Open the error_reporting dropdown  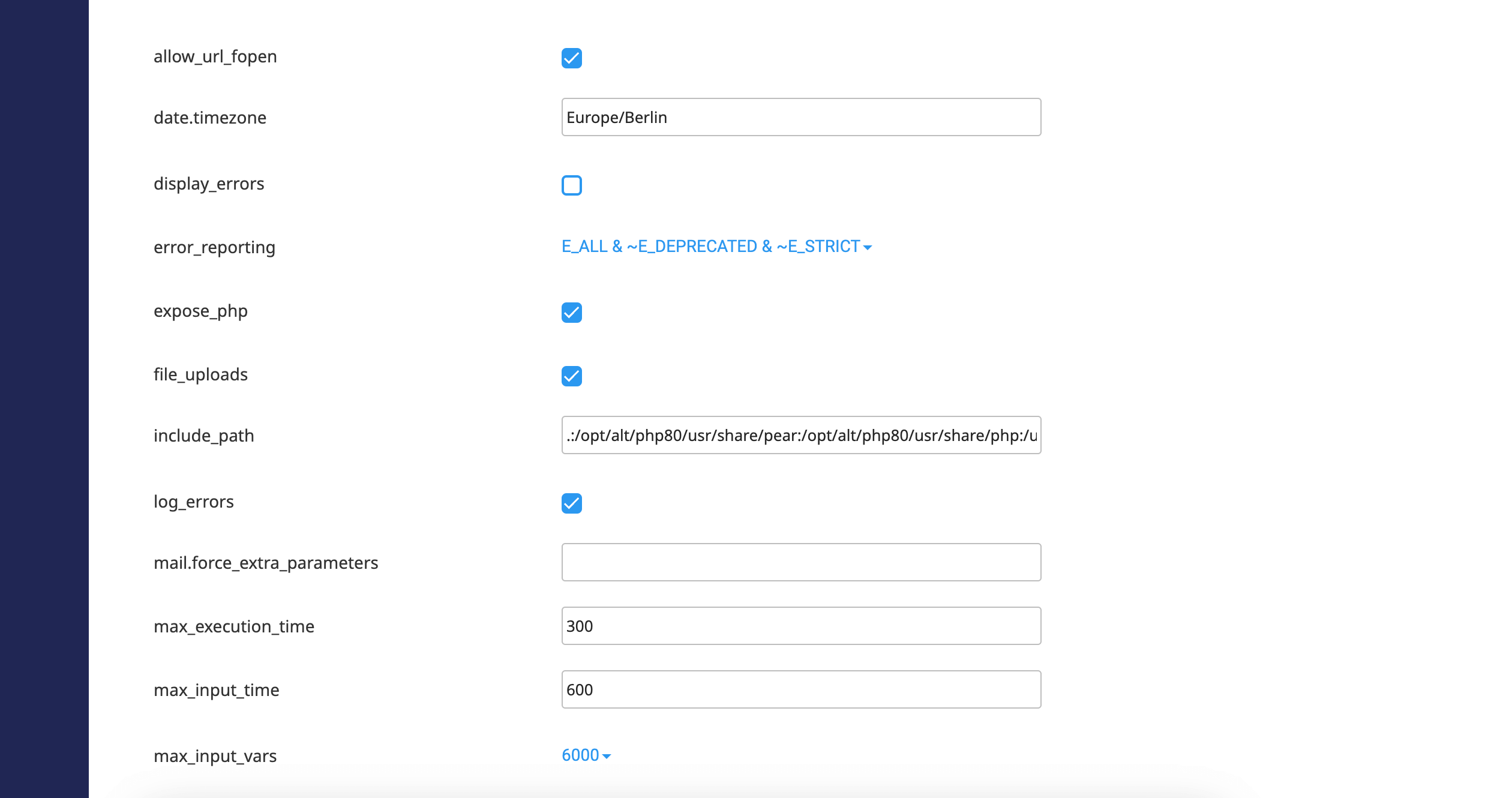point(716,247)
